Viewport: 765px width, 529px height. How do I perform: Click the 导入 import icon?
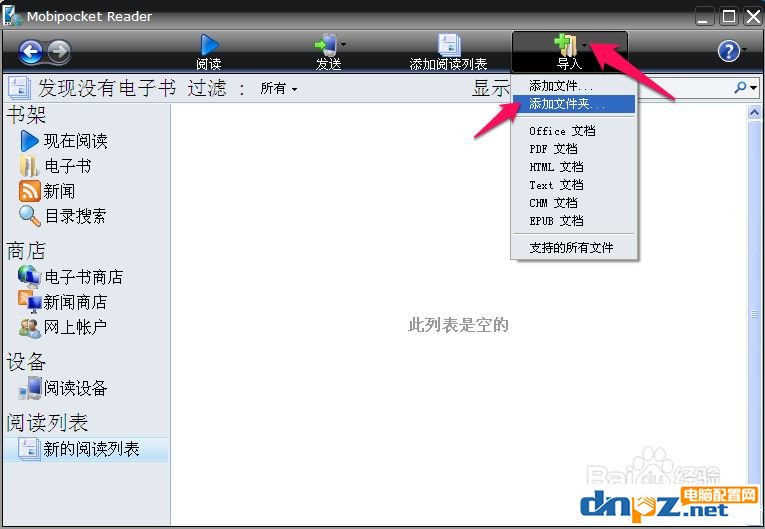[x=566, y=44]
